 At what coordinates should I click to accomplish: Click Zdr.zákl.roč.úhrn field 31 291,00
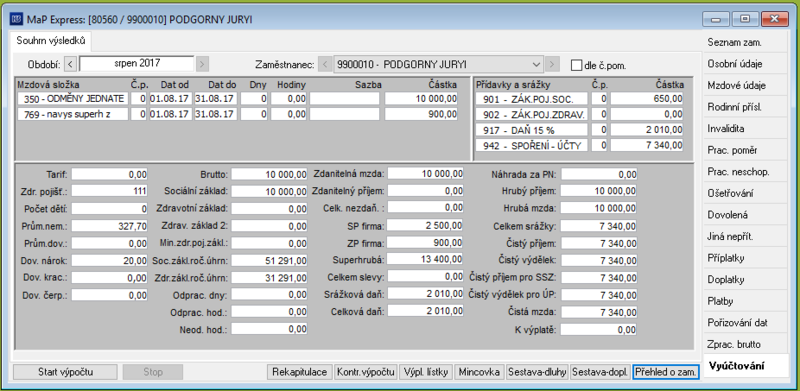click(269, 278)
